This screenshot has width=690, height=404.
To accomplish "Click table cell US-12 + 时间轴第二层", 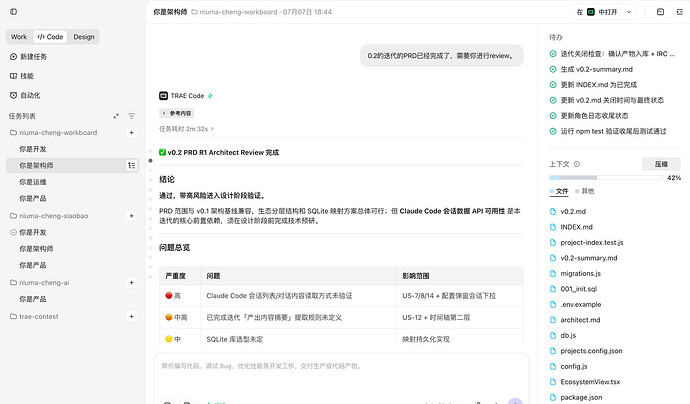I will pyautogui.click(x=460, y=317).
